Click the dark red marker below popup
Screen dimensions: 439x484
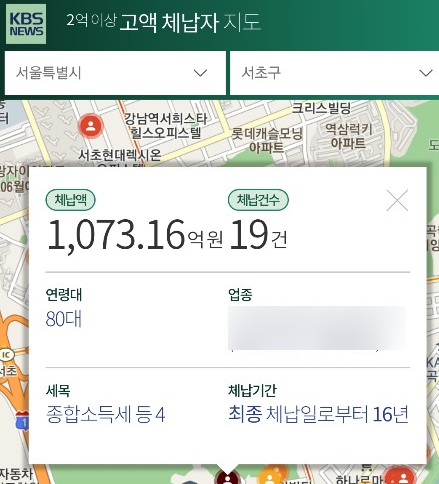click(x=228, y=477)
